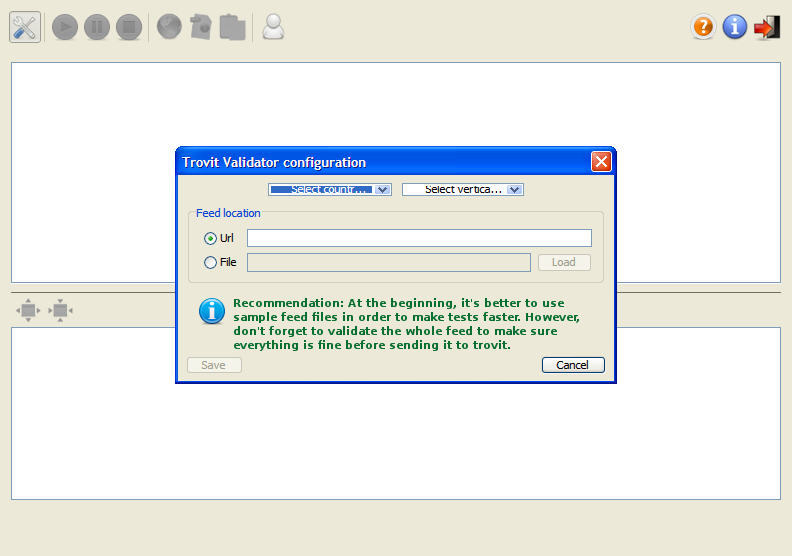Open the Select country dropdown
792x556 pixels.
pyautogui.click(x=330, y=189)
